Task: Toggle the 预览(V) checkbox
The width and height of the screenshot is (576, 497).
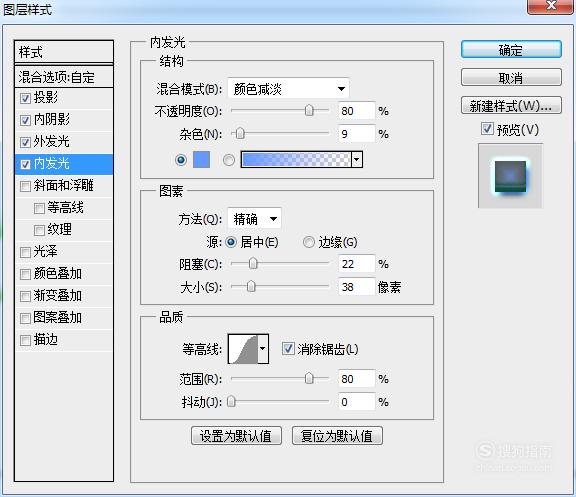Action: coord(487,129)
